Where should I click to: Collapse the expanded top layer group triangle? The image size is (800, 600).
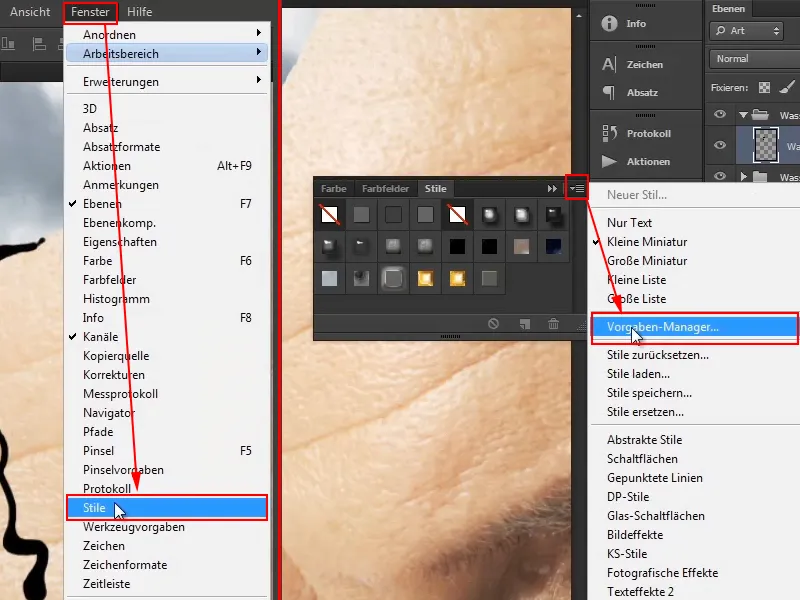[743, 115]
